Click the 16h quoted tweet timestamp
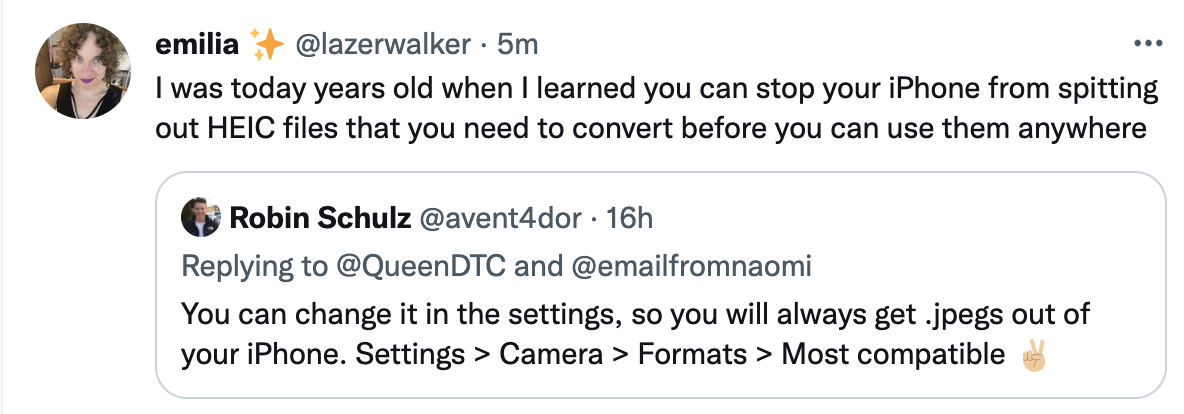Screen dimensions: 1184x414 tap(630, 218)
